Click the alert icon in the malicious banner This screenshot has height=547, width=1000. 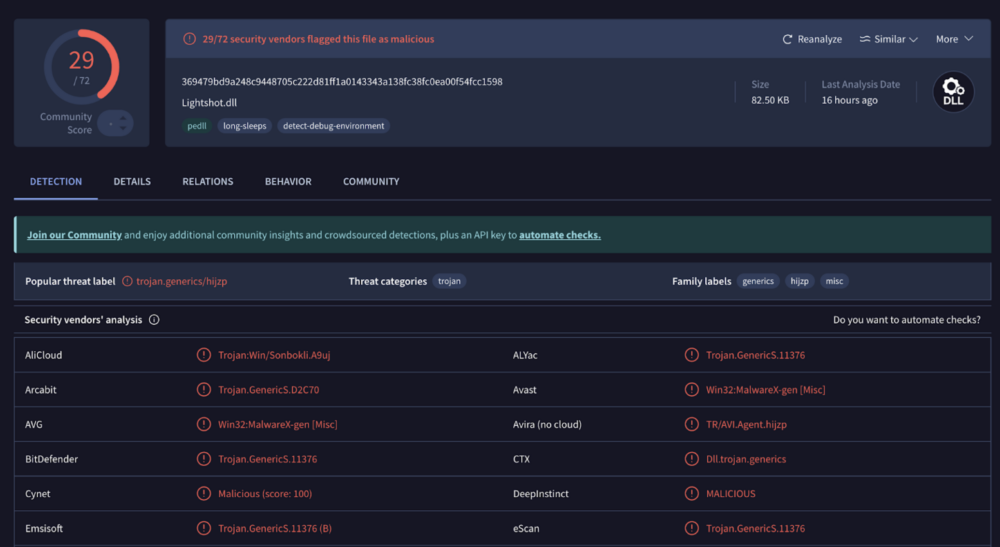coord(189,39)
